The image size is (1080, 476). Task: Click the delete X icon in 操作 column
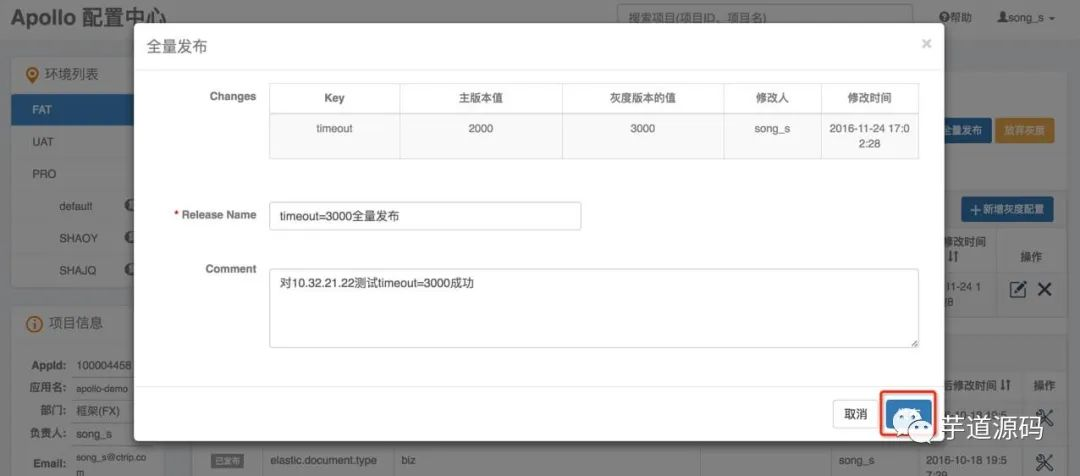tap(1044, 289)
